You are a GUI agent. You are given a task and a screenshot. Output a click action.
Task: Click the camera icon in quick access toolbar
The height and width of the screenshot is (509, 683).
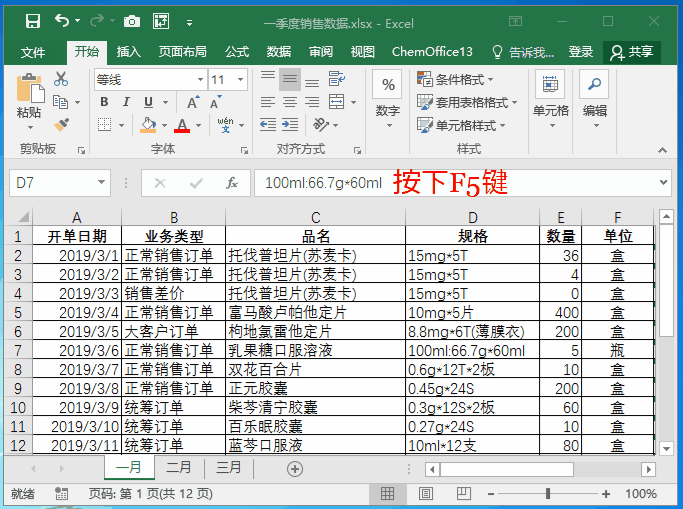click(x=132, y=21)
